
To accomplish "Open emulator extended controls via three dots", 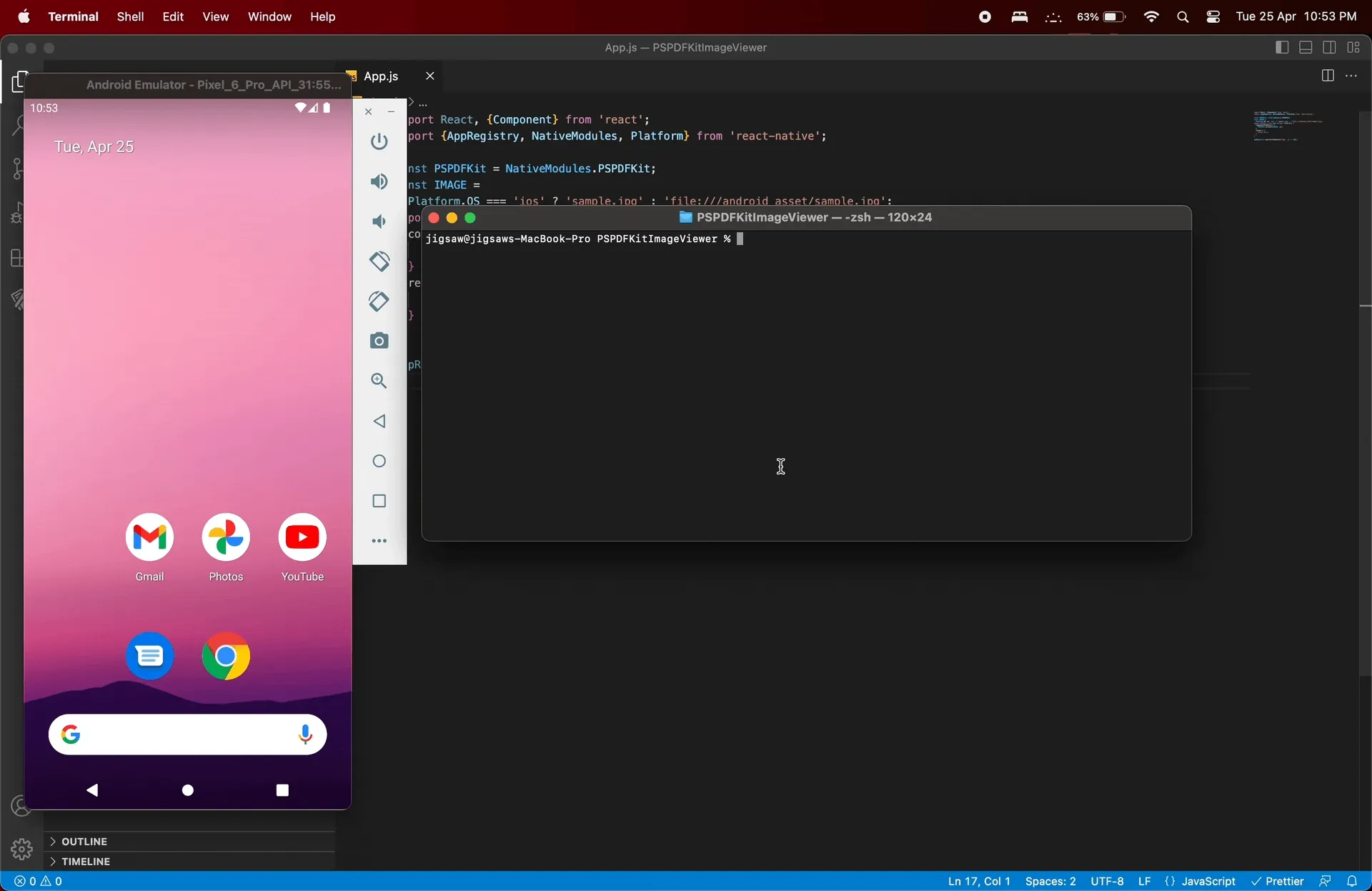I will (x=379, y=541).
